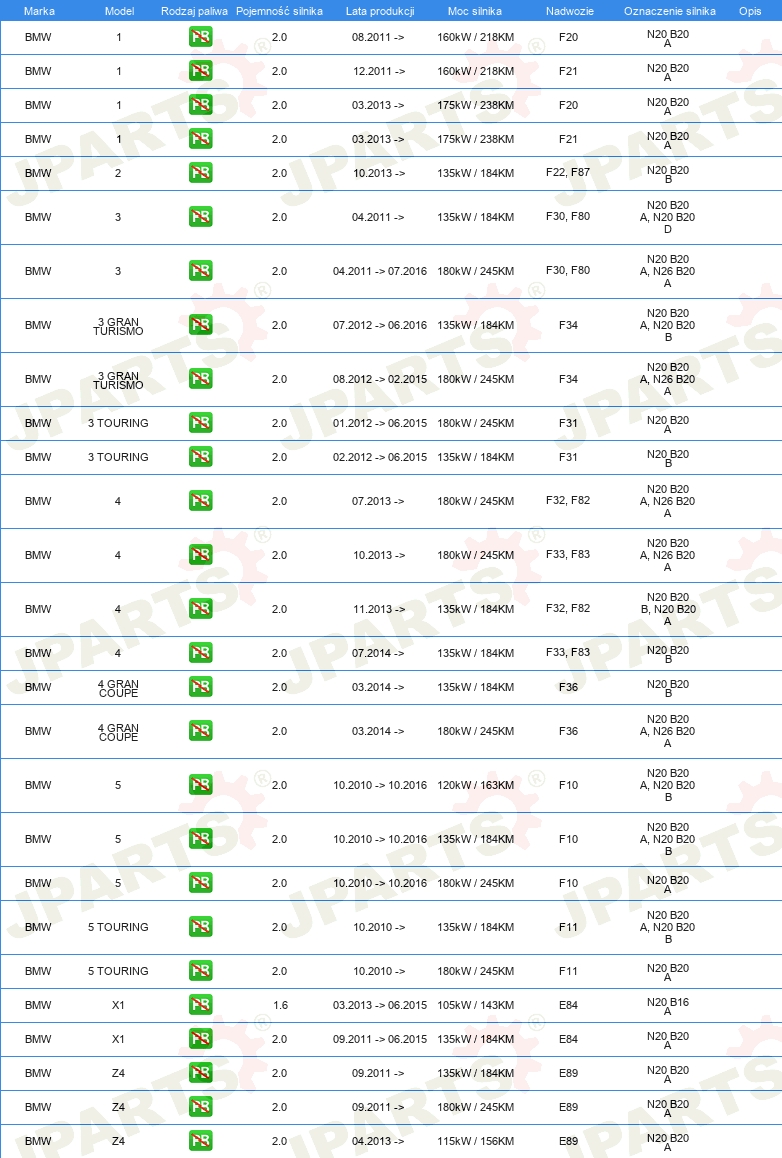Click fuel icon in X1 1.6 105kW row
Viewport: 782px width, 1158px height.
tap(200, 1005)
